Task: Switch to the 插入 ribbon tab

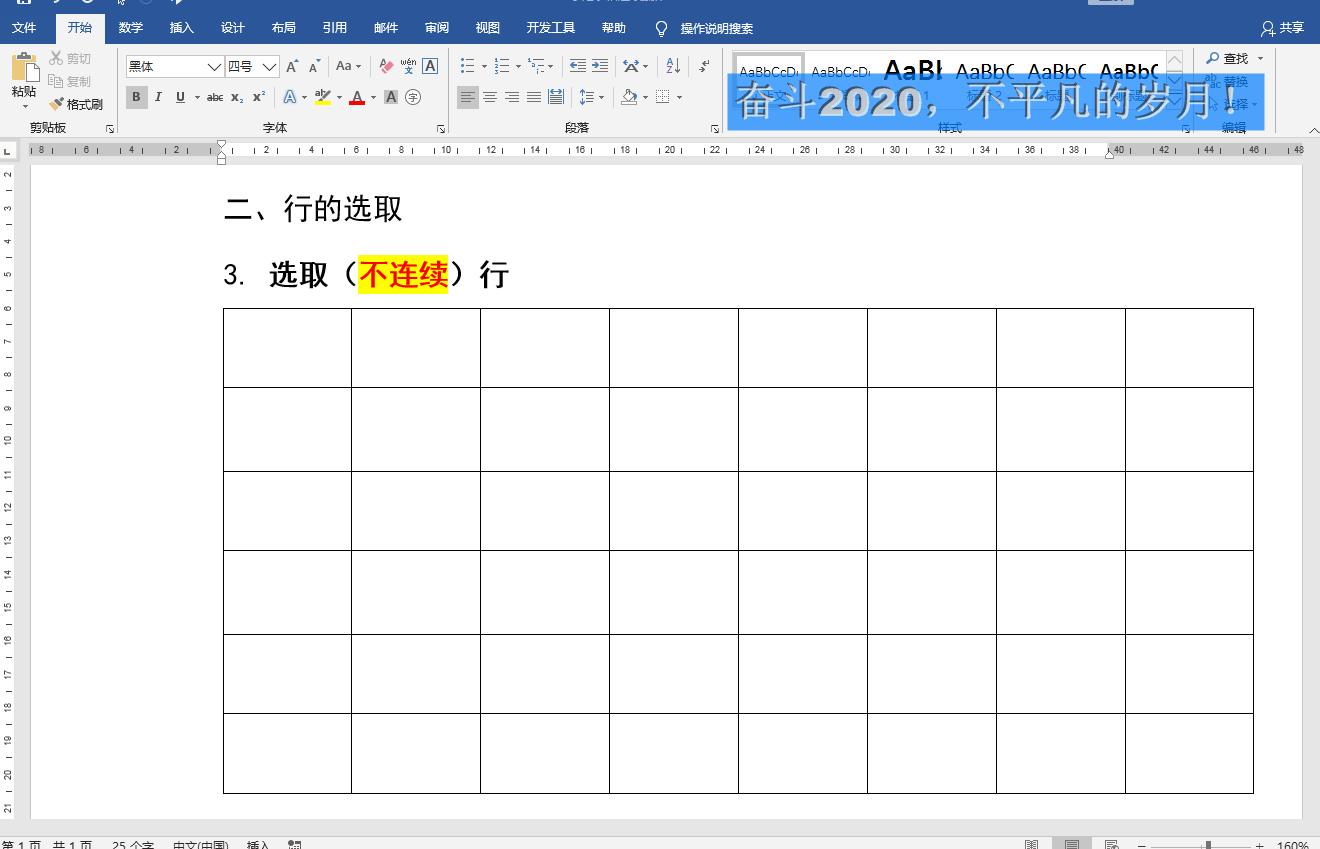Action: (x=180, y=28)
